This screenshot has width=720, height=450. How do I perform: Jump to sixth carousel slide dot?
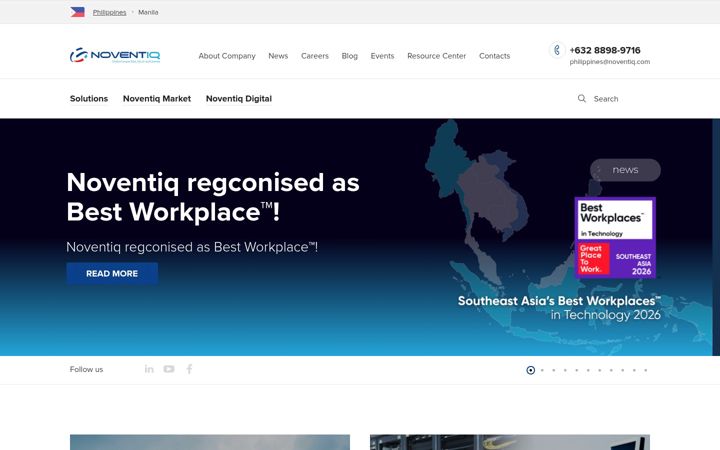588,370
